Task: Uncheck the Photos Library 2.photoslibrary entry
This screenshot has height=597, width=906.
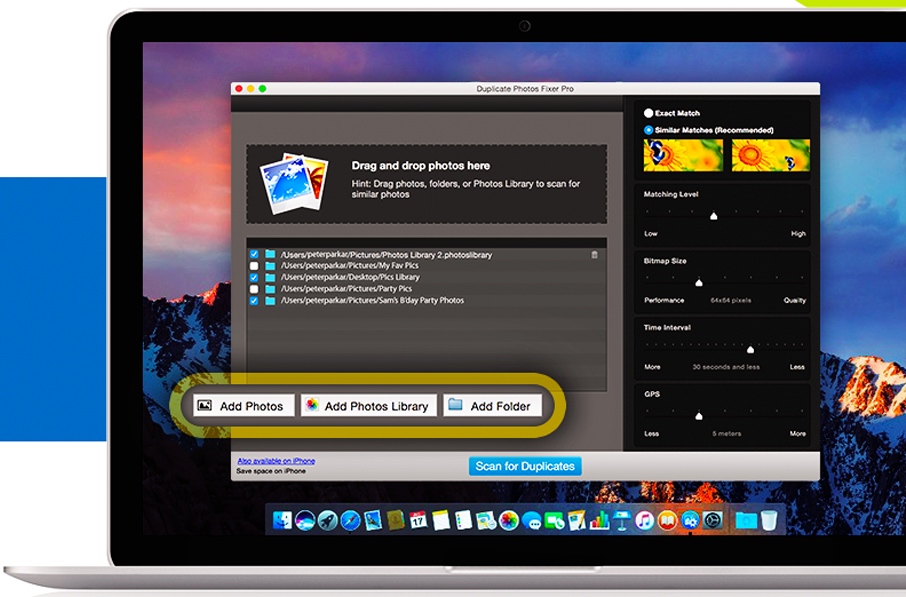Action: 253,254
